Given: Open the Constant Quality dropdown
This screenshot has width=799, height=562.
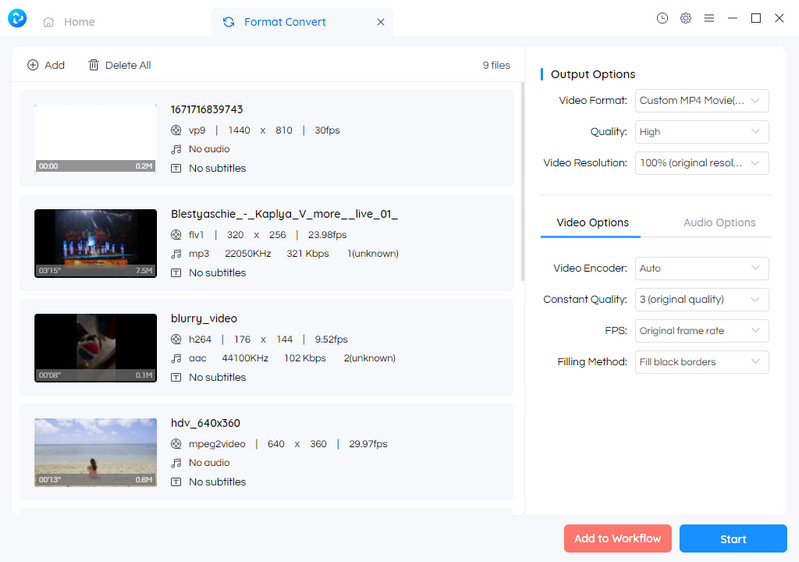Looking at the screenshot, I should point(702,300).
